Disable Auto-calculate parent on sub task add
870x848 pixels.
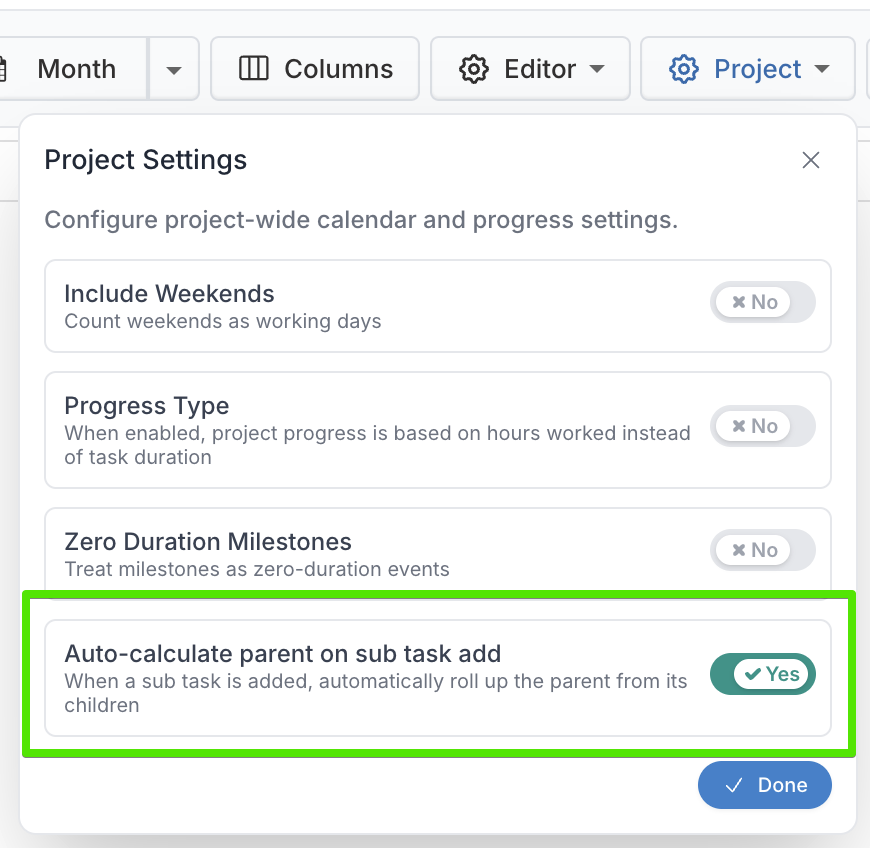[x=762, y=674]
